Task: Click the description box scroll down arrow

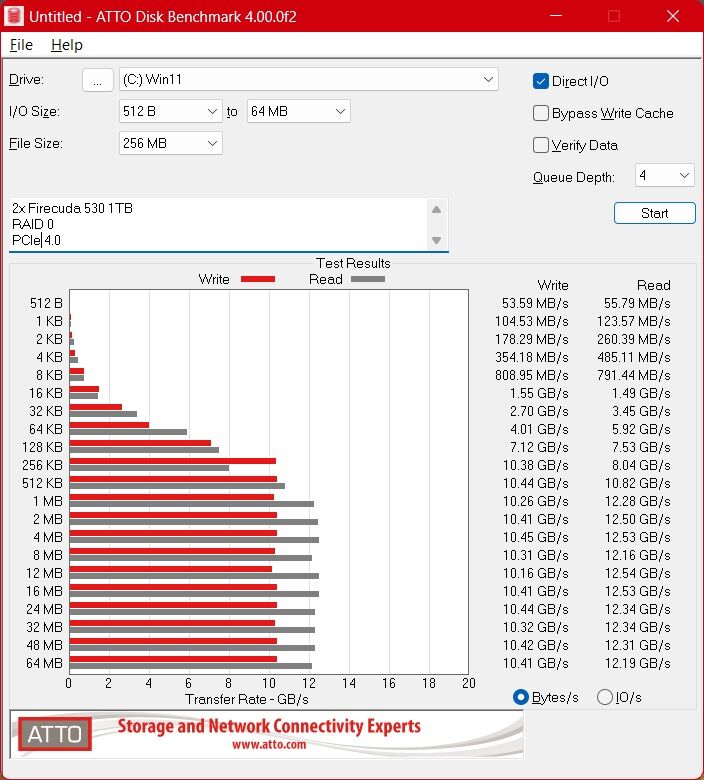Action: (x=436, y=240)
